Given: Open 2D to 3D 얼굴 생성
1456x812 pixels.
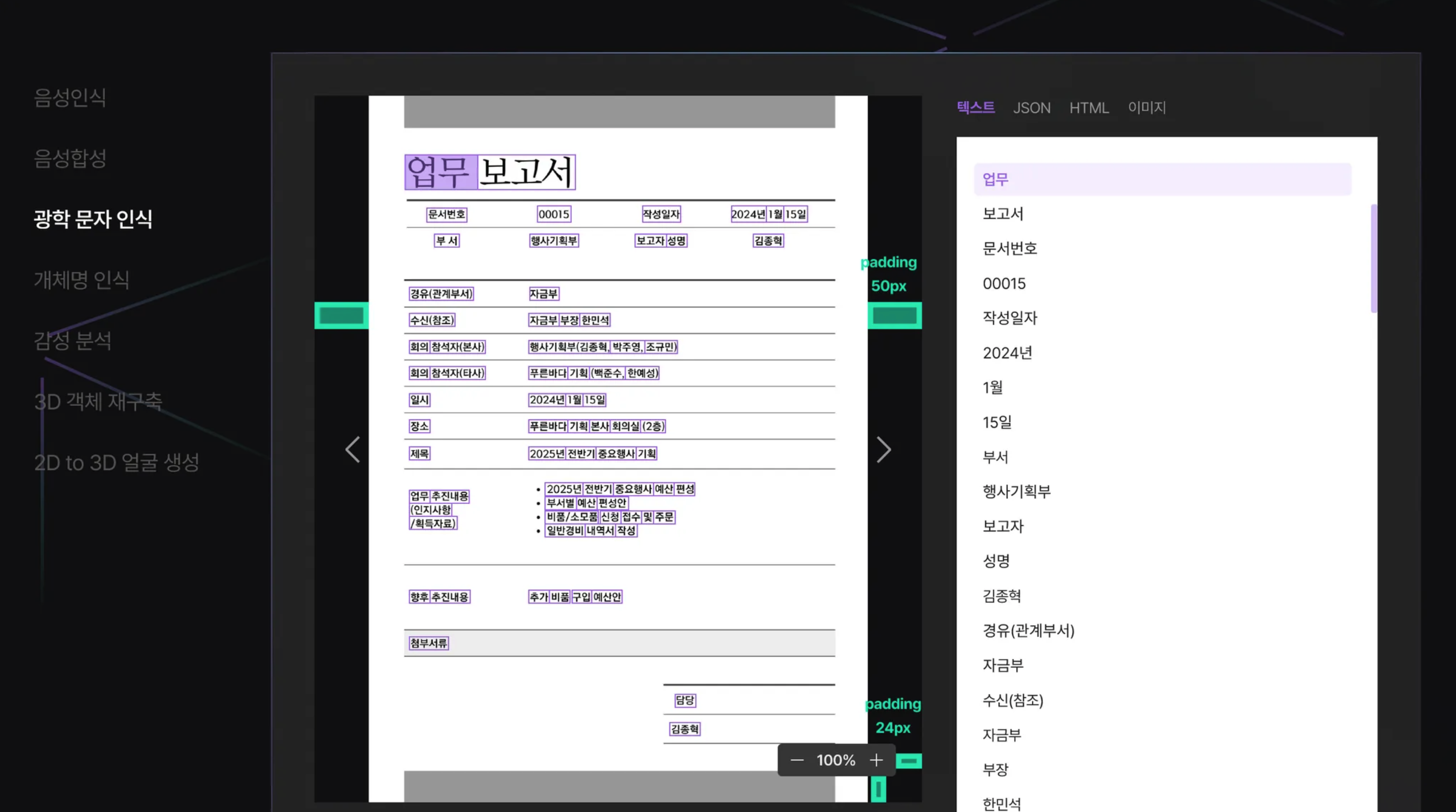Looking at the screenshot, I should (117, 462).
